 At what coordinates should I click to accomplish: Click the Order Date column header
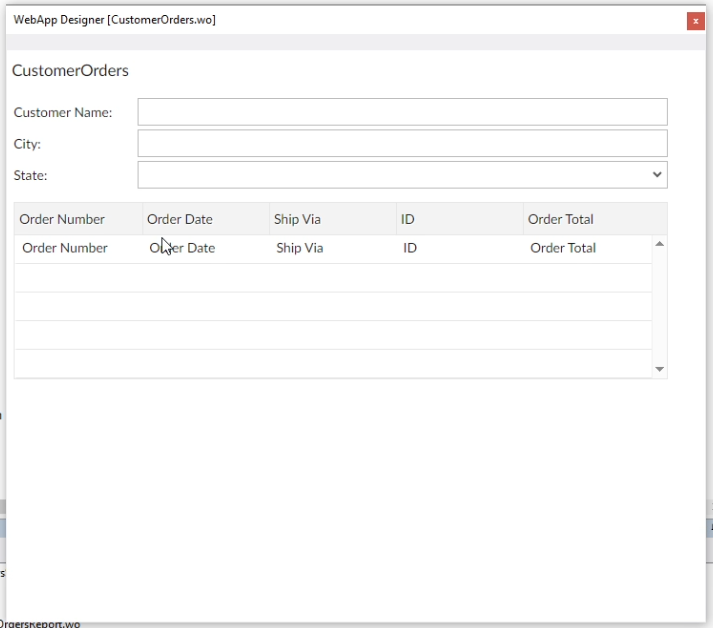click(x=180, y=219)
